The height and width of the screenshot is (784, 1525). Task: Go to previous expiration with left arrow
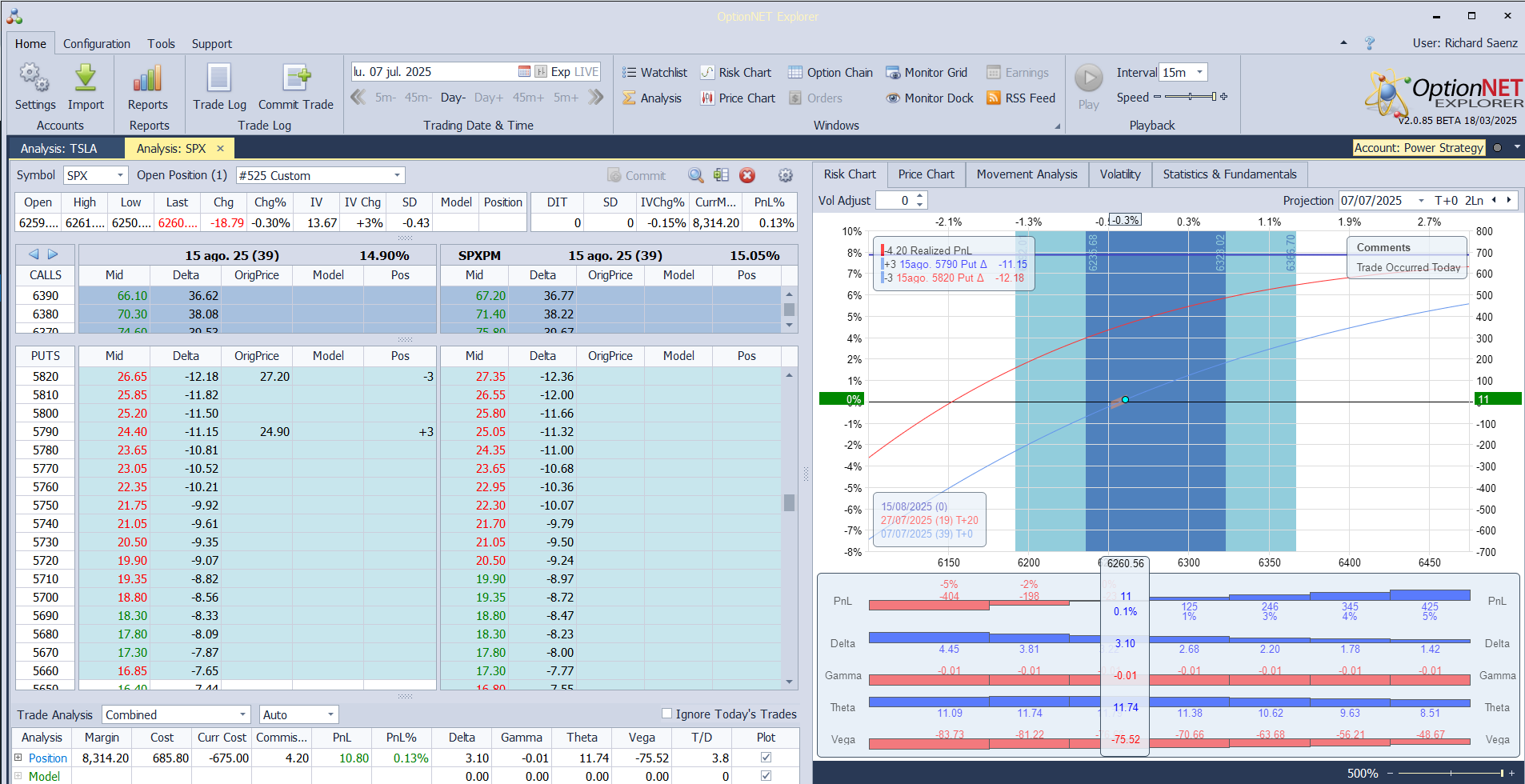pyautogui.click(x=34, y=254)
